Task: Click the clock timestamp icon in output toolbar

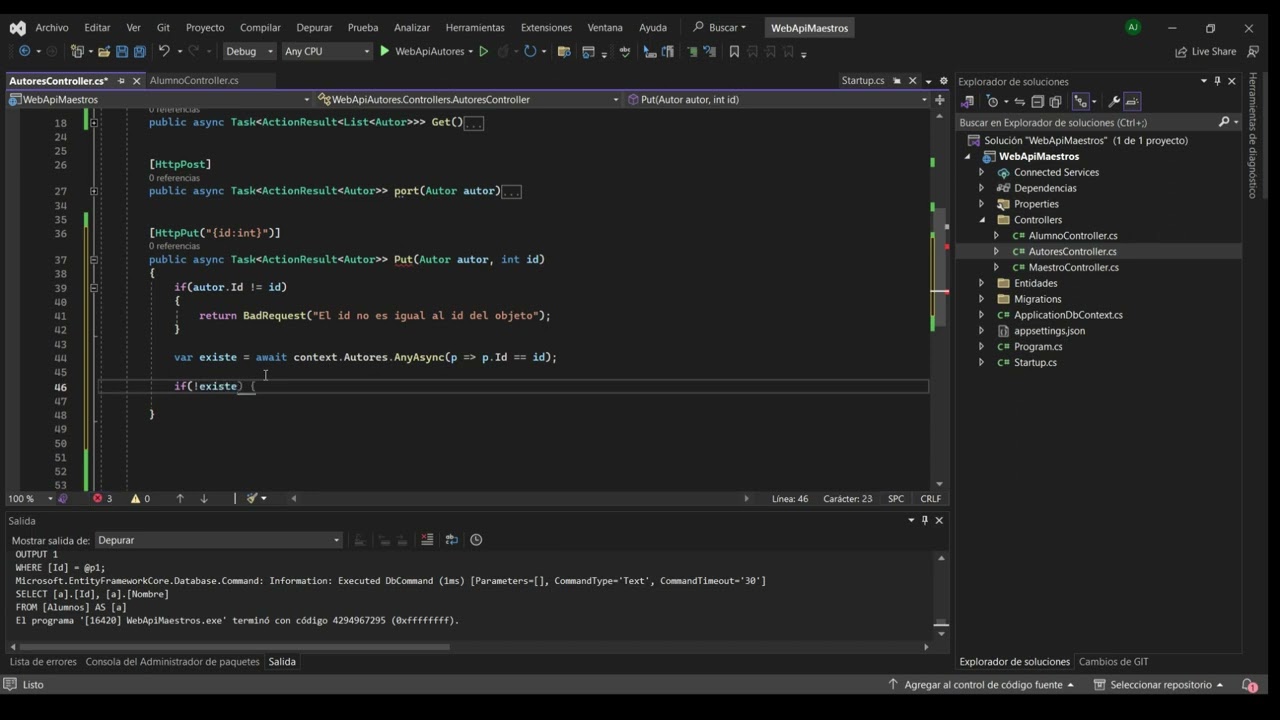Action: (x=476, y=540)
